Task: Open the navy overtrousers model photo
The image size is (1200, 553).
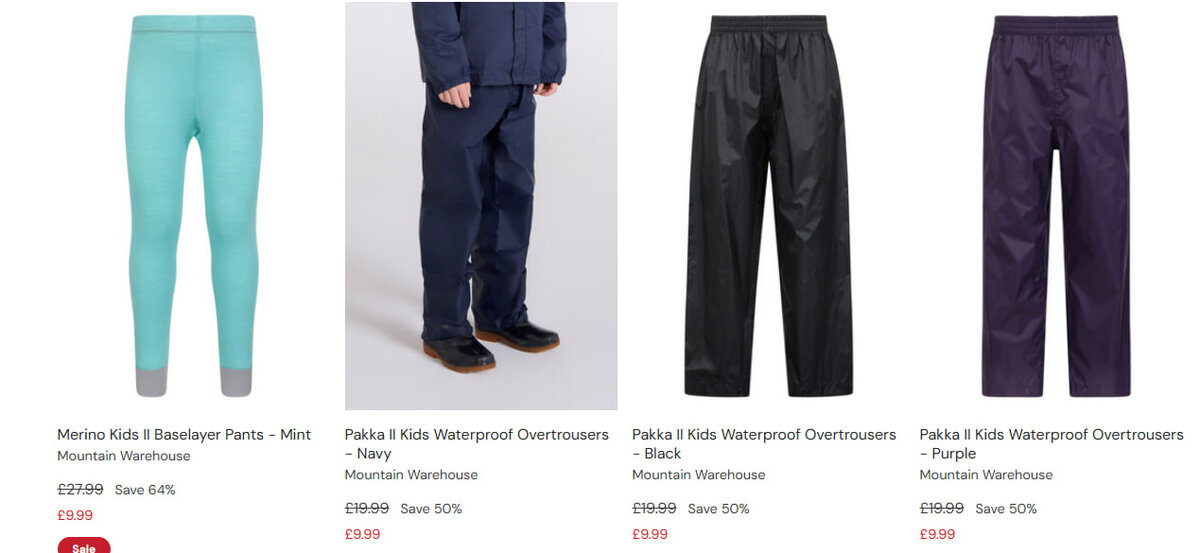Action: [x=481, y=205]
